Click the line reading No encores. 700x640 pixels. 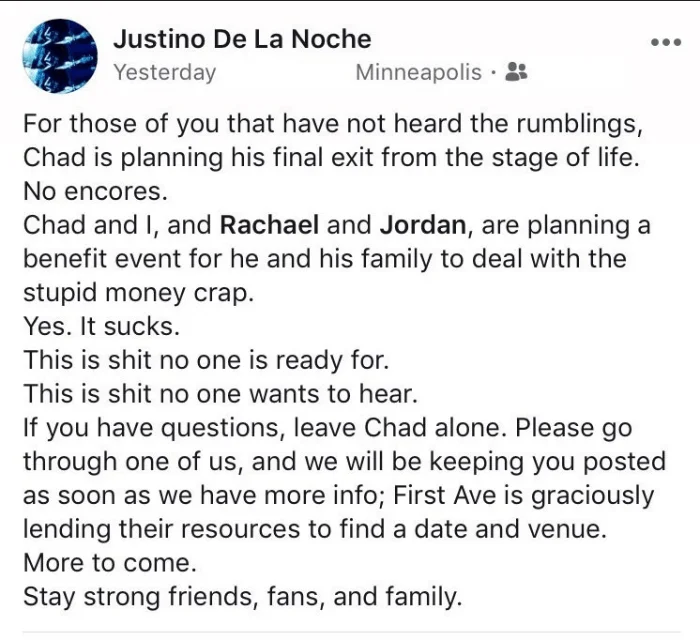click(x=95, y=191)
